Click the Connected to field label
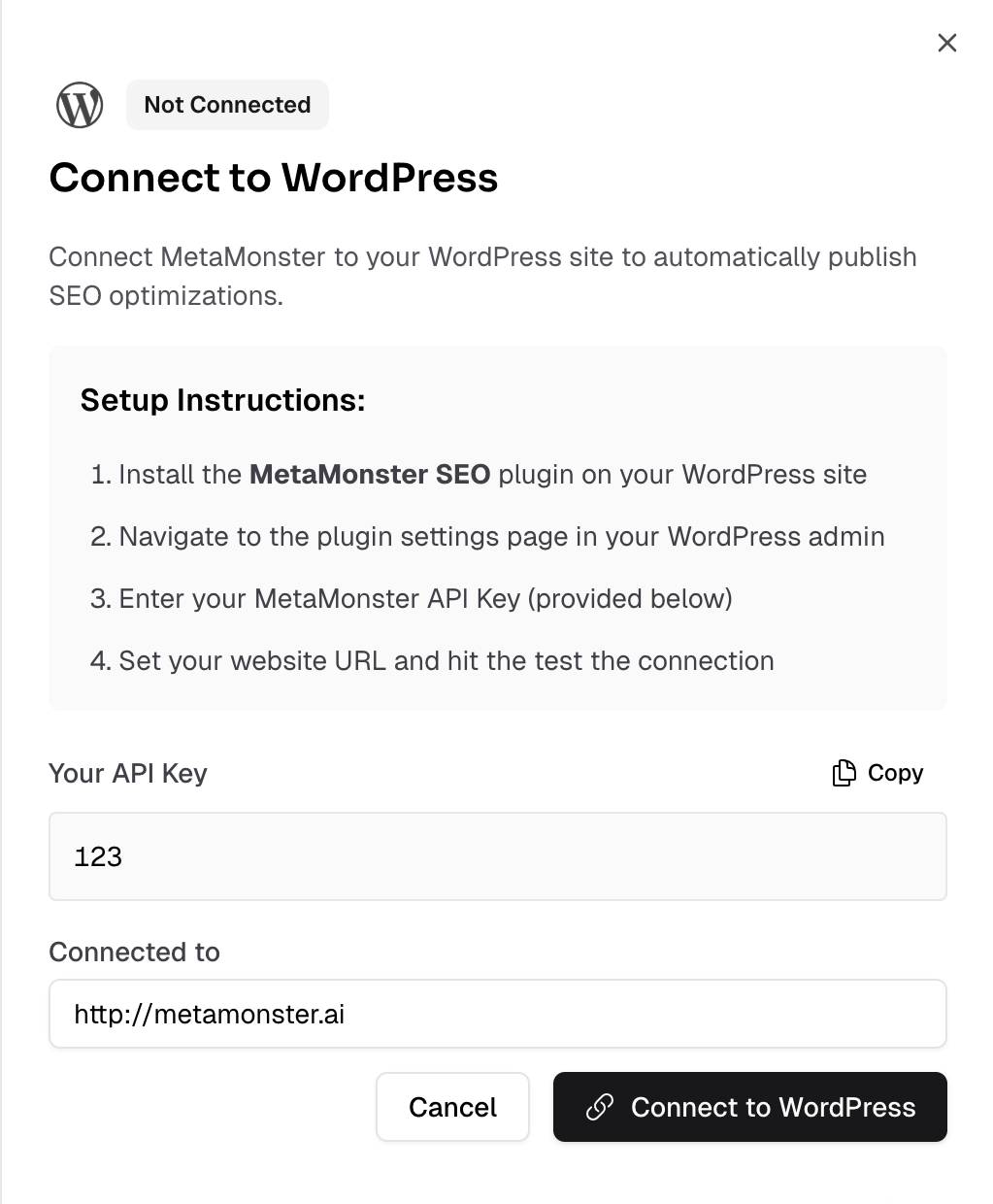Viewport: 993px width, 1204px height. (134, 953)
